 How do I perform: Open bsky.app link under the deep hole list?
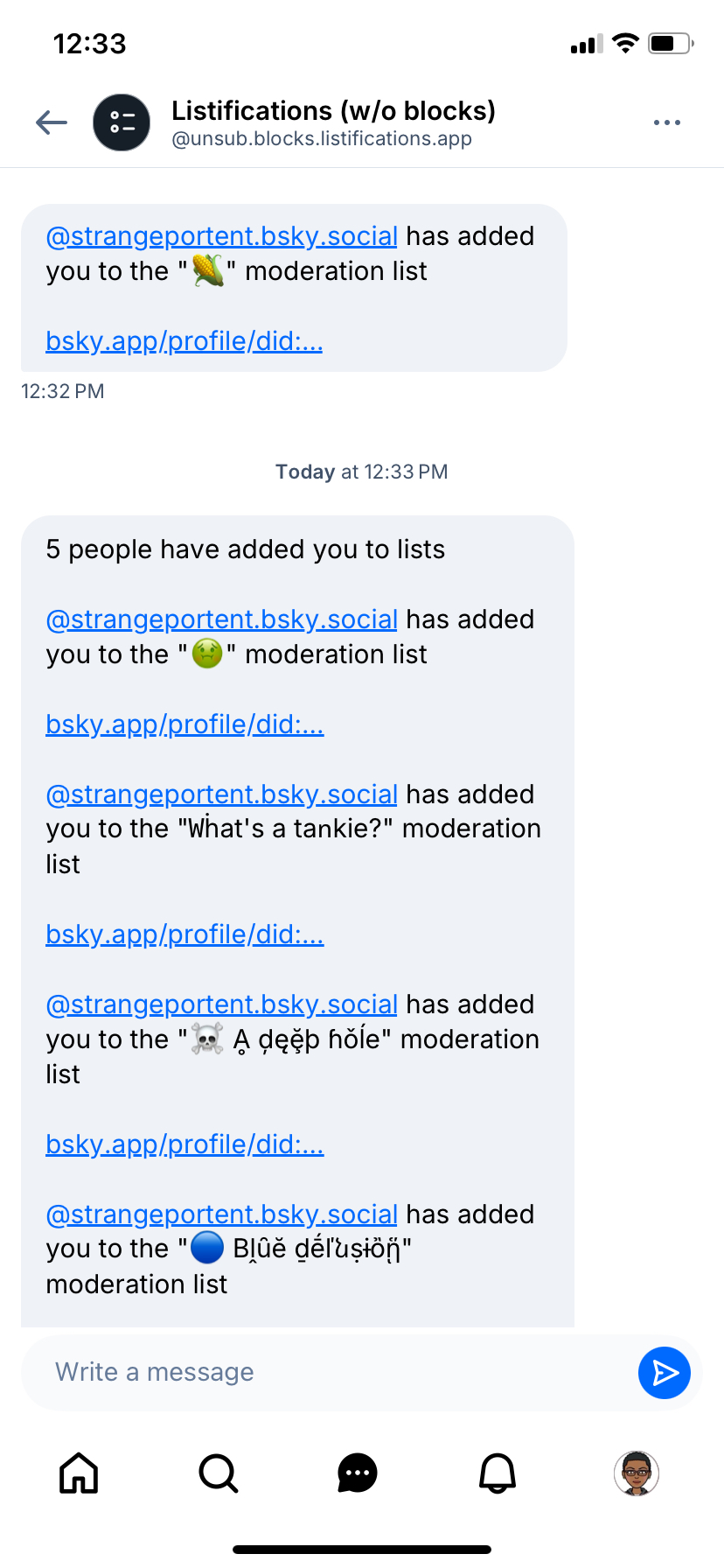[x=184, y=1144]
